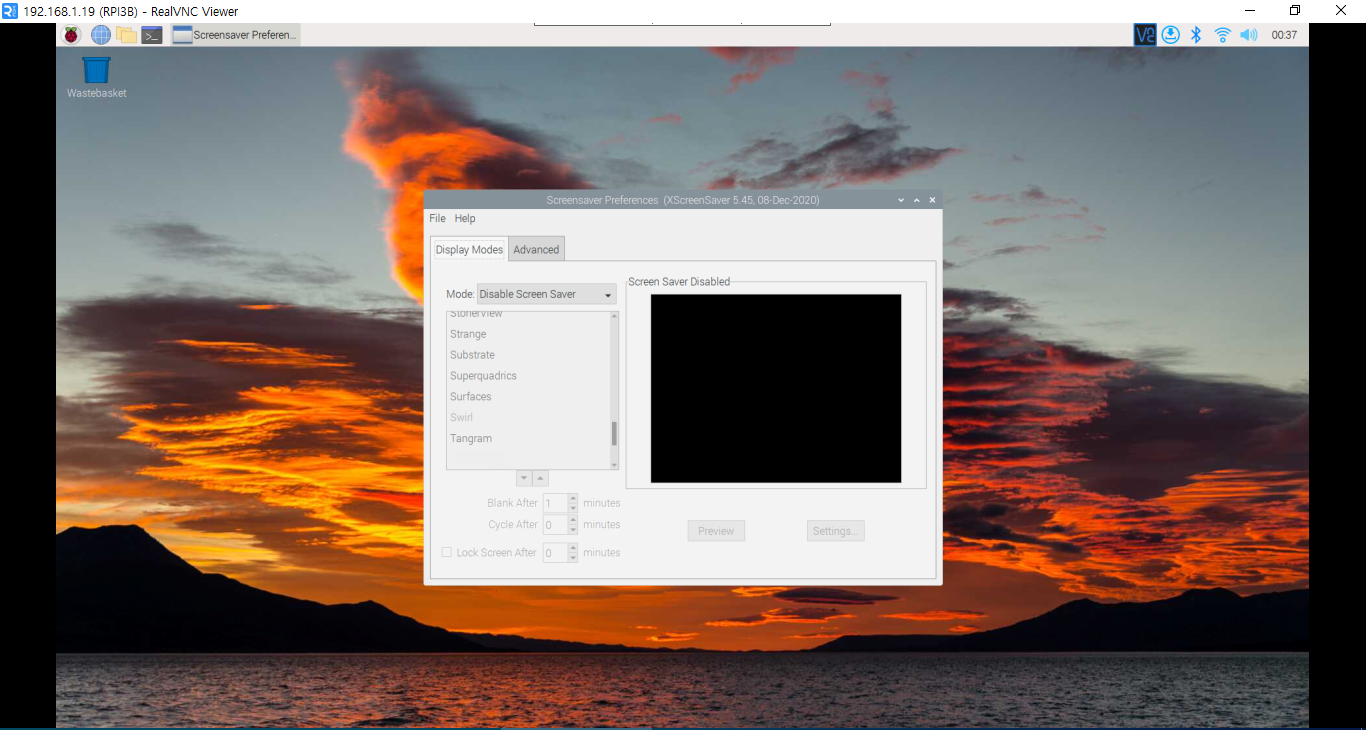The width and height of the screenshot is (1366, 730).
Task: Switch to the Advanced tab
Action: [x=536, y=249]
